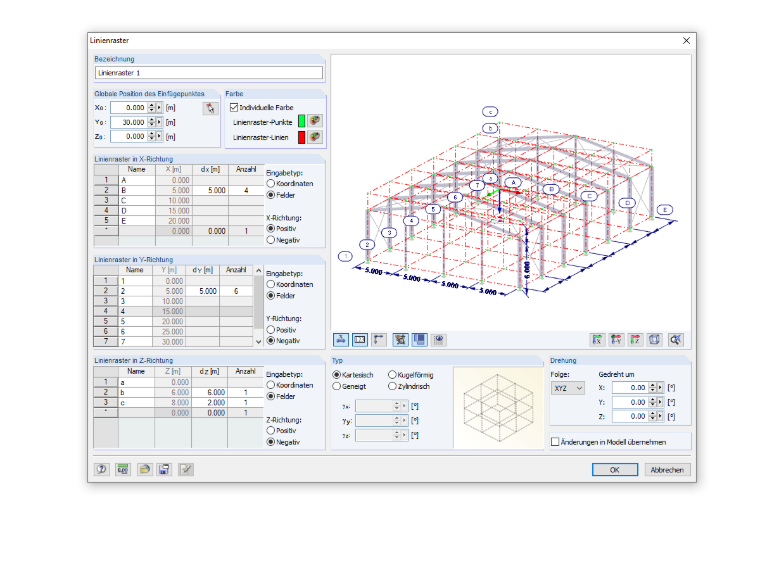The width and height of the screenshot is (760, 570).
Task: Click the Bezeichnung input field
Action: point(208,73)
